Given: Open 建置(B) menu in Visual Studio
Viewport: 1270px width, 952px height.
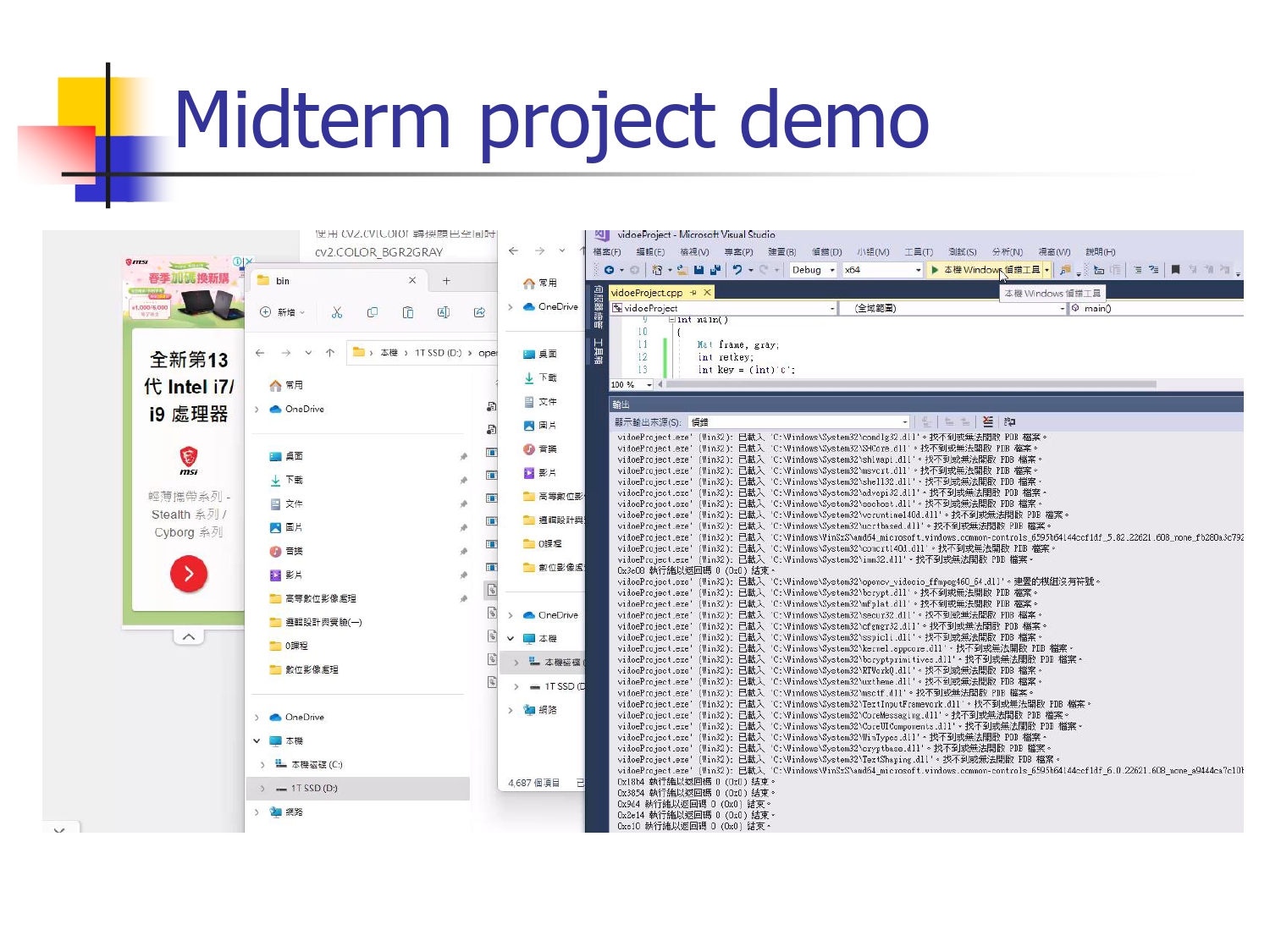Looking at the screenshot, I should (x=781, y=251).
